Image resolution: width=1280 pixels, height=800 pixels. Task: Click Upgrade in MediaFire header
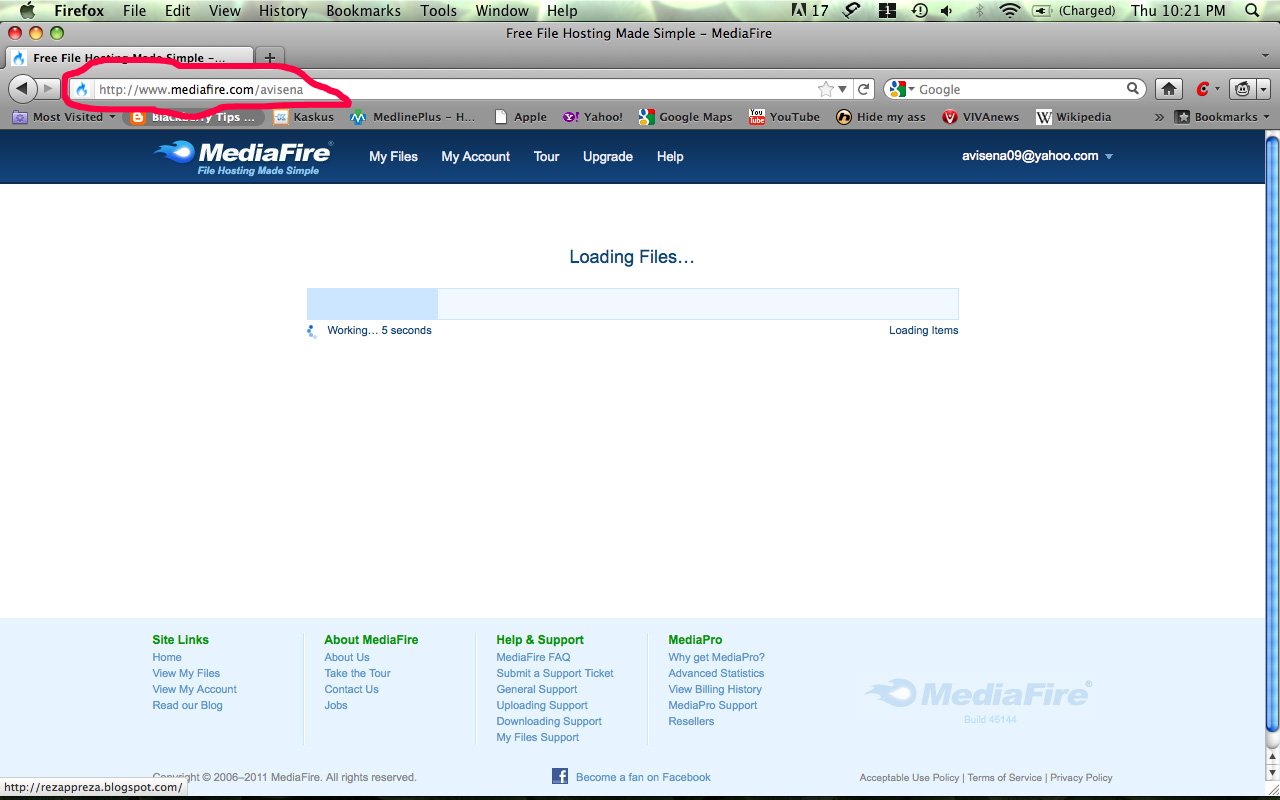[608, 156]
